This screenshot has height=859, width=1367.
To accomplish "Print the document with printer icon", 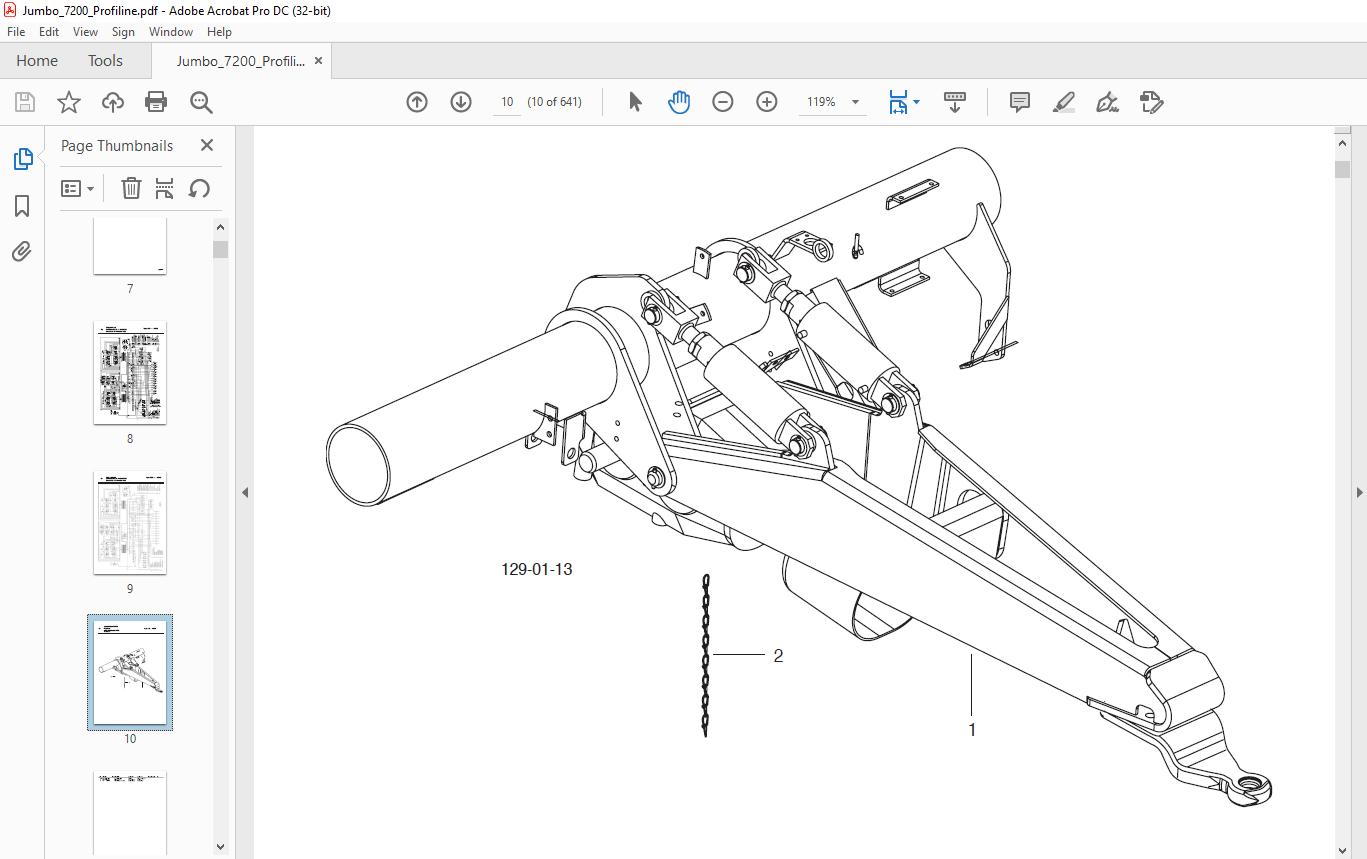I will point(156,102).
